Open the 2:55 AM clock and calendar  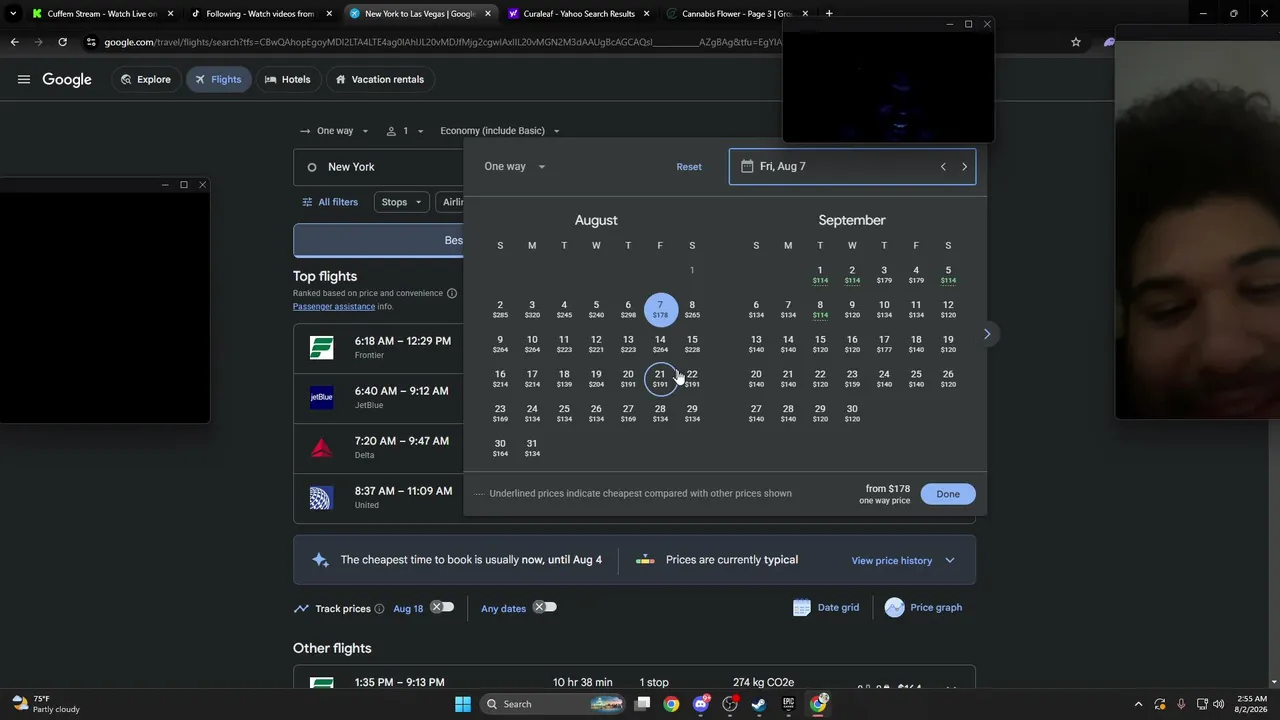coord(1251,704)
